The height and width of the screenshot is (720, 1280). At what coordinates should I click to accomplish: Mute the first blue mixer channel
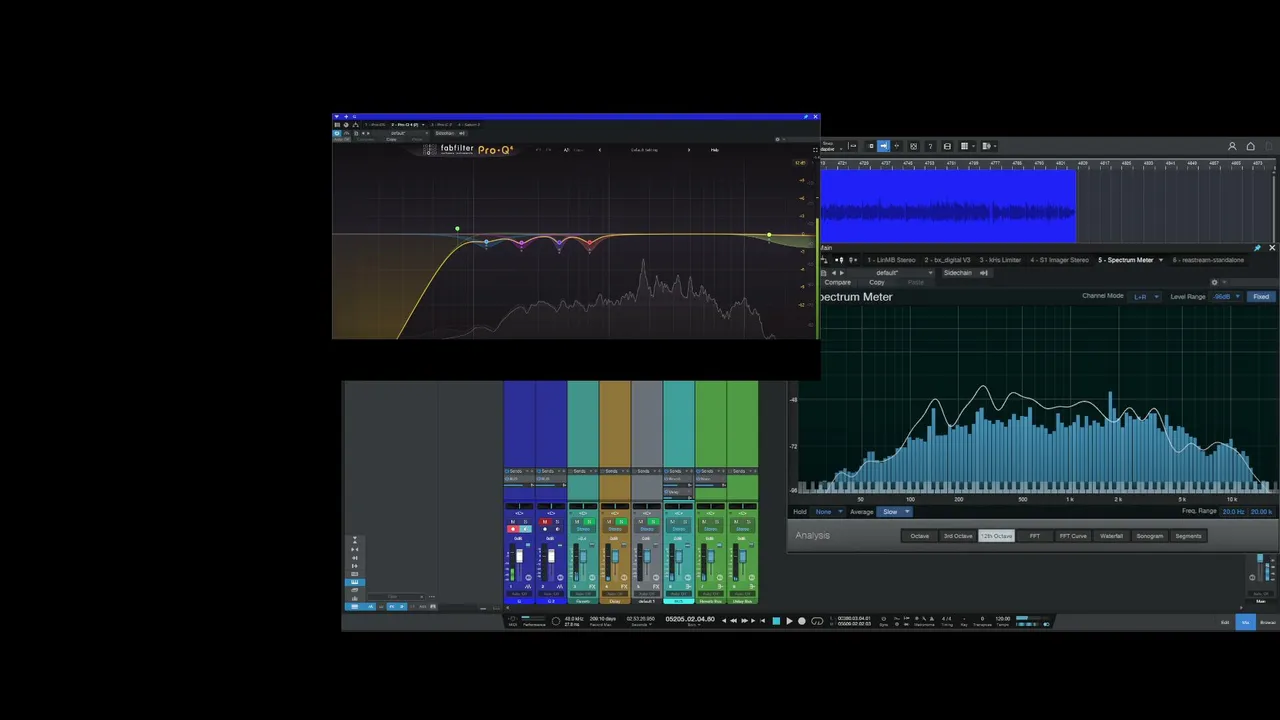pyautogui.click(x=513, y=521)
